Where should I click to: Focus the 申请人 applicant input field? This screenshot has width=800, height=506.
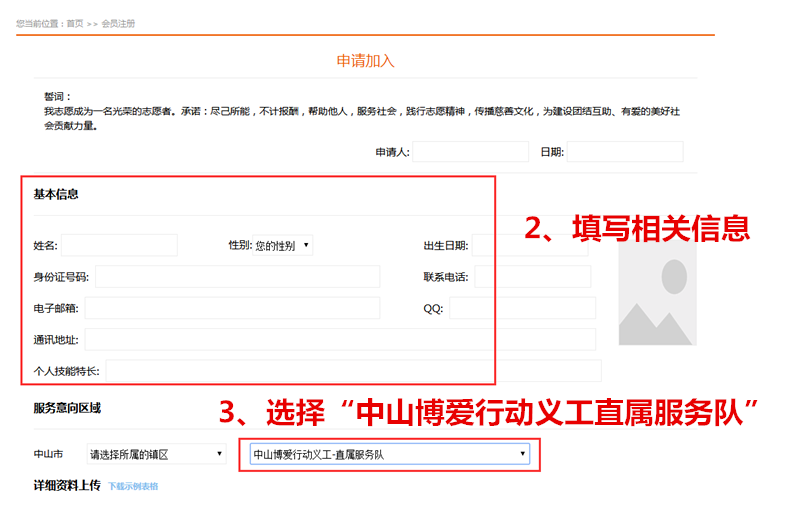470,152
